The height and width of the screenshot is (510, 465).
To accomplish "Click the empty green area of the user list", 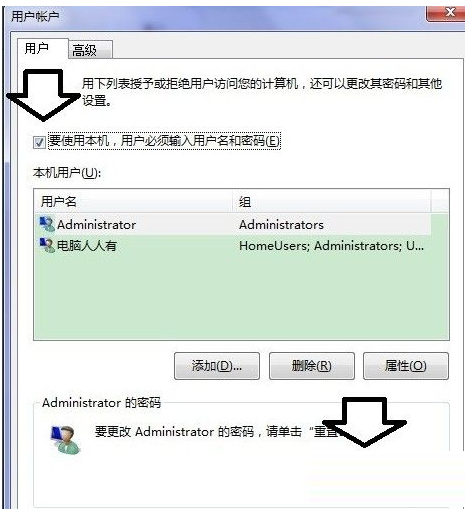I will point(241,298).
